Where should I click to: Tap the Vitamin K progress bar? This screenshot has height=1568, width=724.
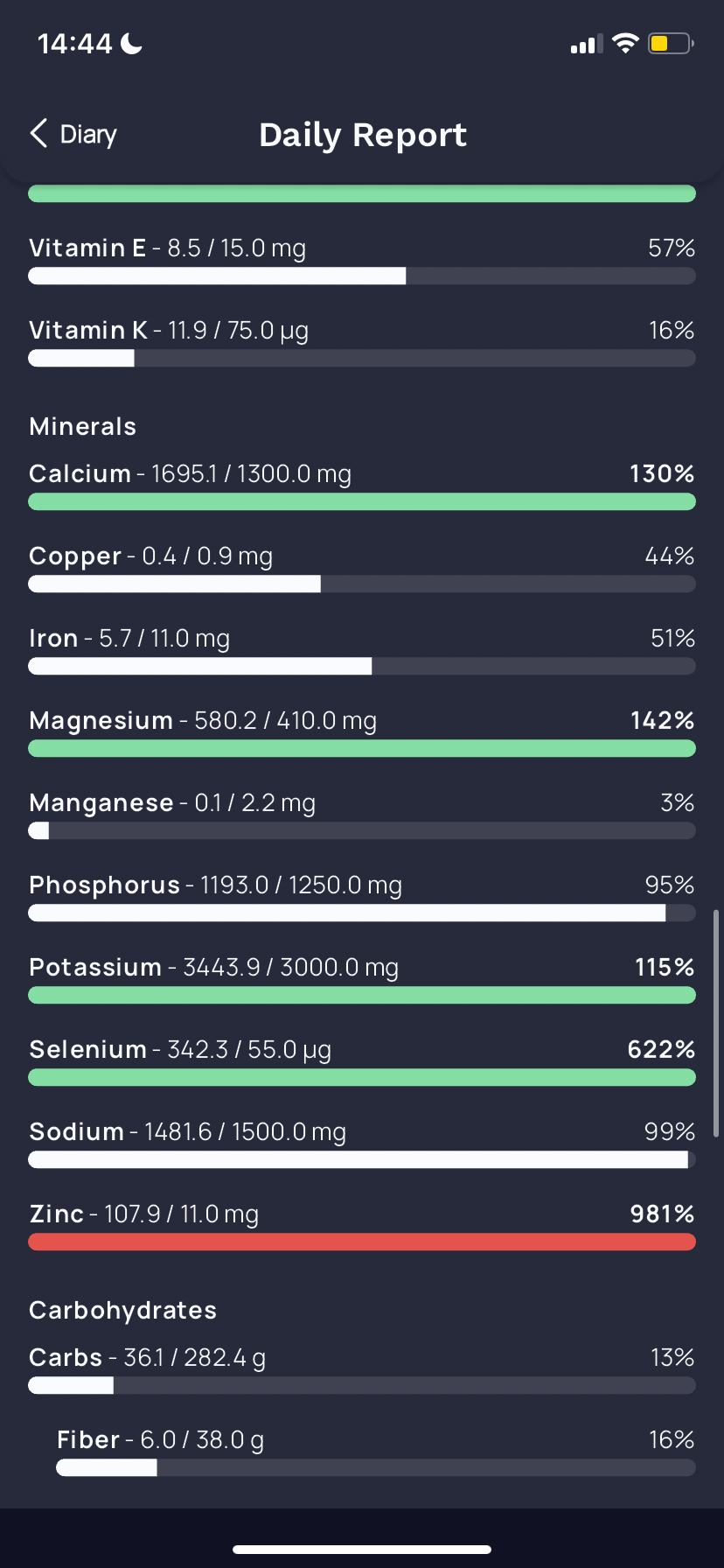coord(362,358)
